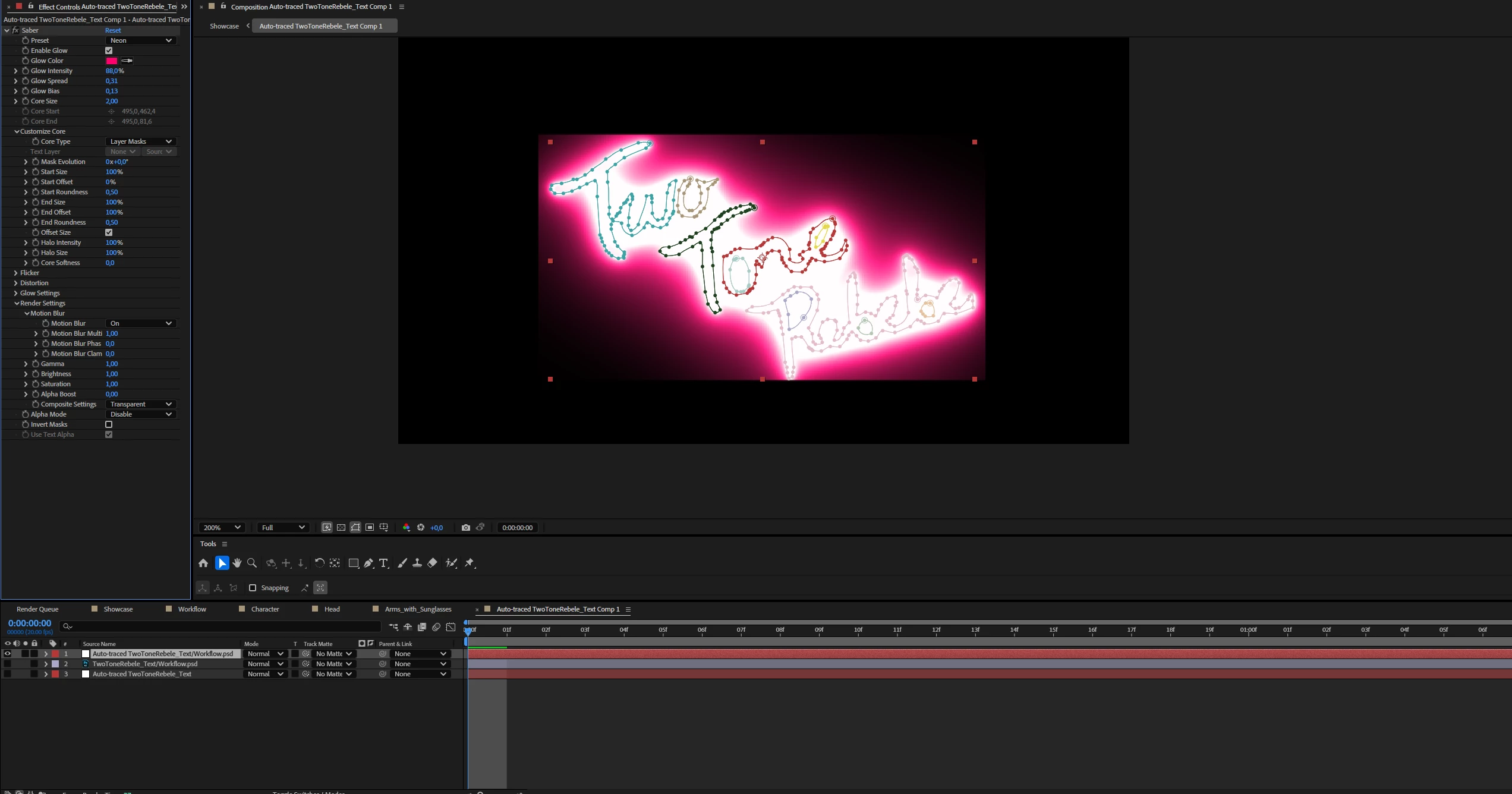Check the Invert Masks box
Screen dimensions: 1512x794
click(109, 424)
